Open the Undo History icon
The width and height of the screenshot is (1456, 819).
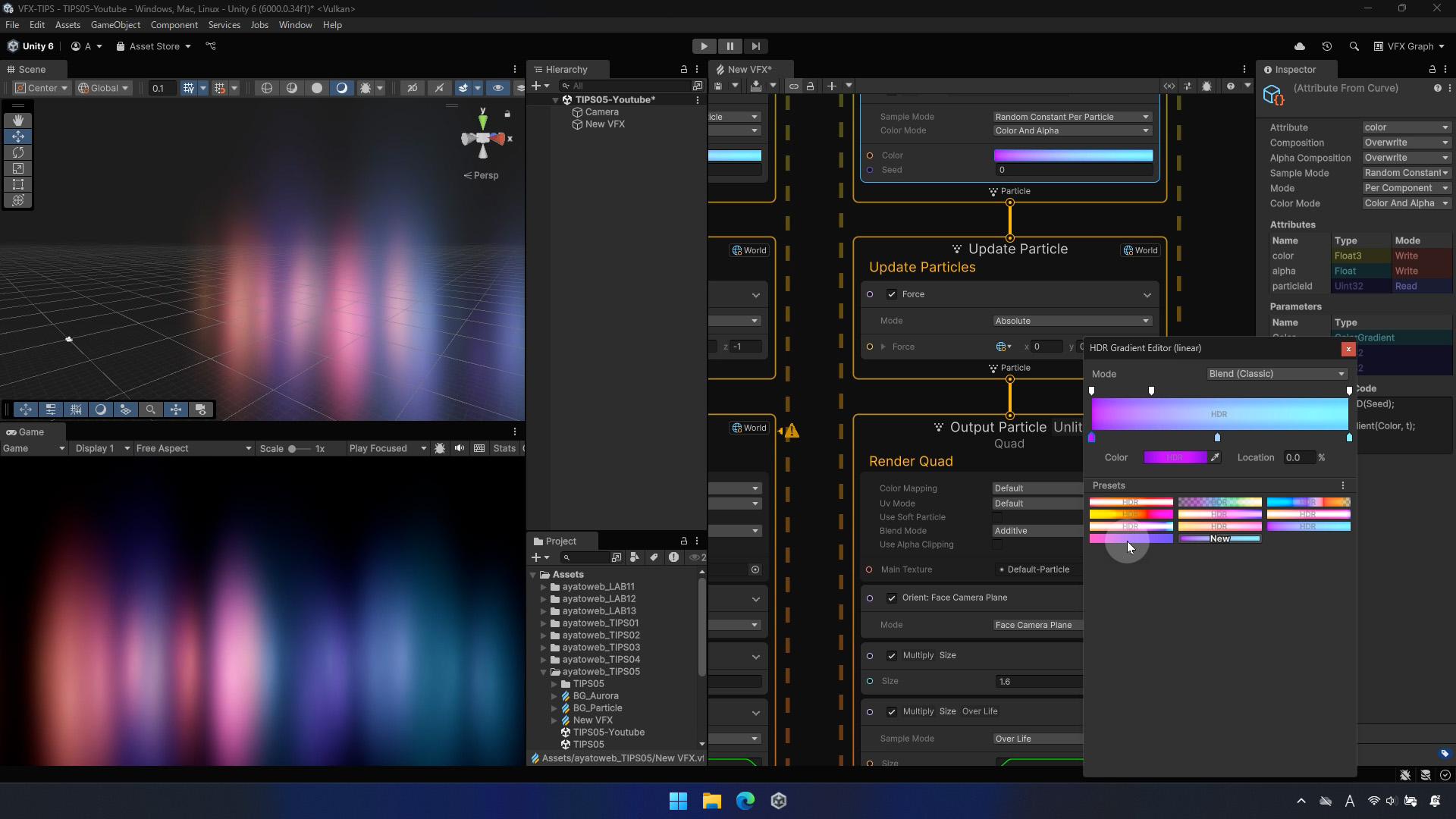tap(1326, 46)
